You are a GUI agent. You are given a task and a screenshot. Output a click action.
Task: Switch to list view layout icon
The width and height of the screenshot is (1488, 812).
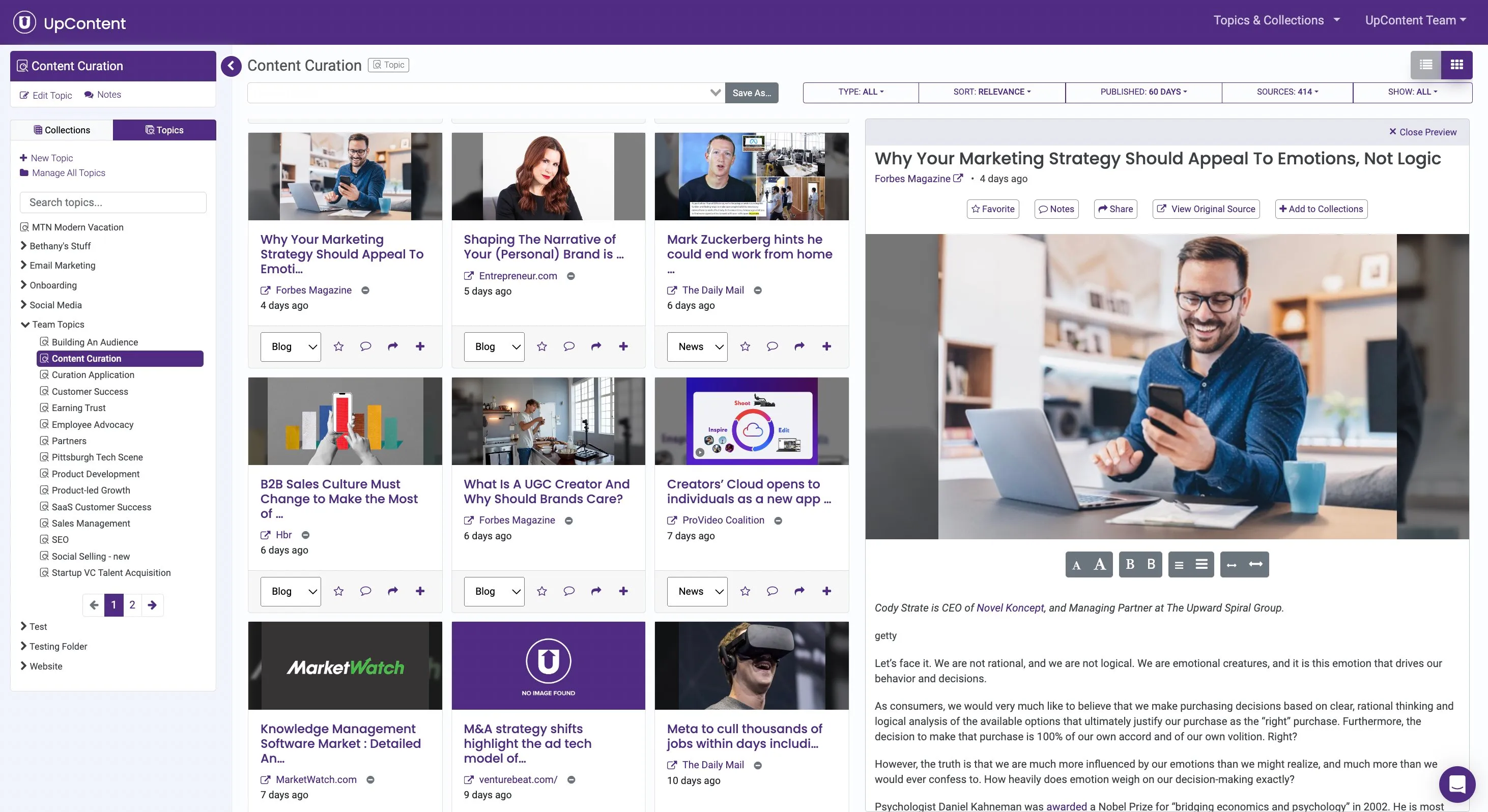tap(1425, 65)
